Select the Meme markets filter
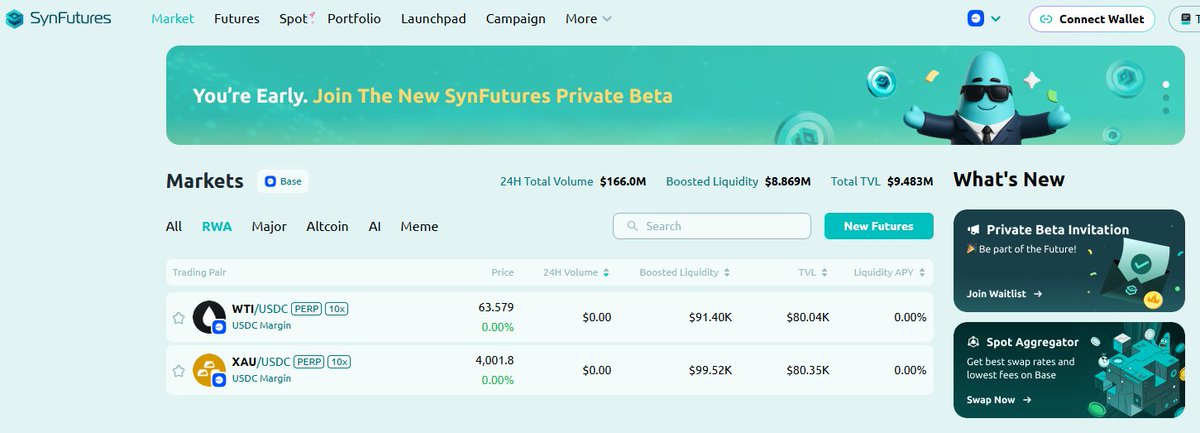 point(419,227)
